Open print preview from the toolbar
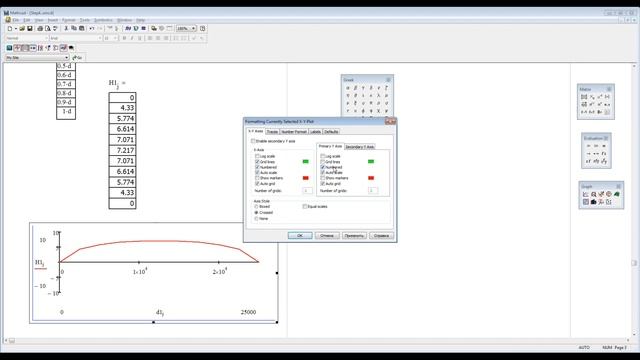 47,29
